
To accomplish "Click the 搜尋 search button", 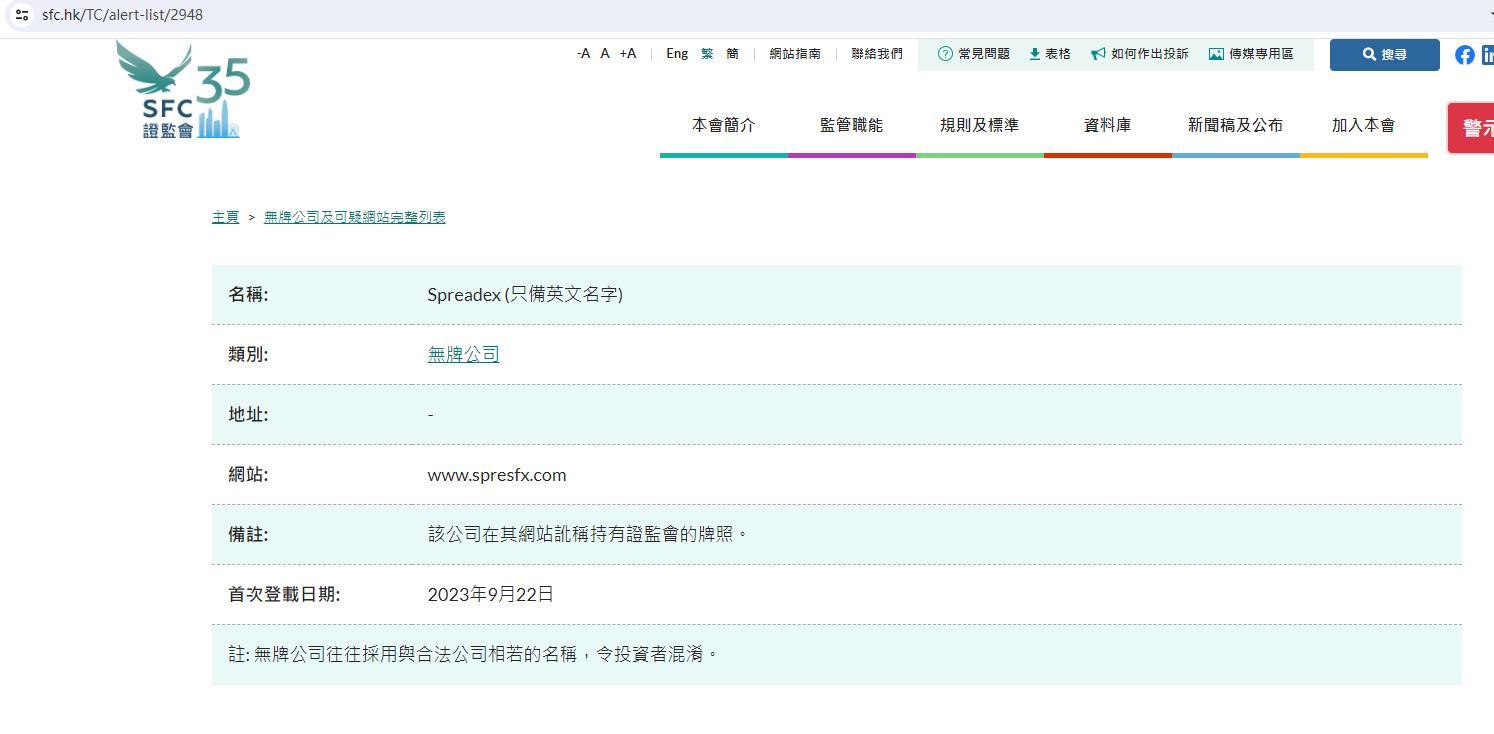I will (1384, 55).
